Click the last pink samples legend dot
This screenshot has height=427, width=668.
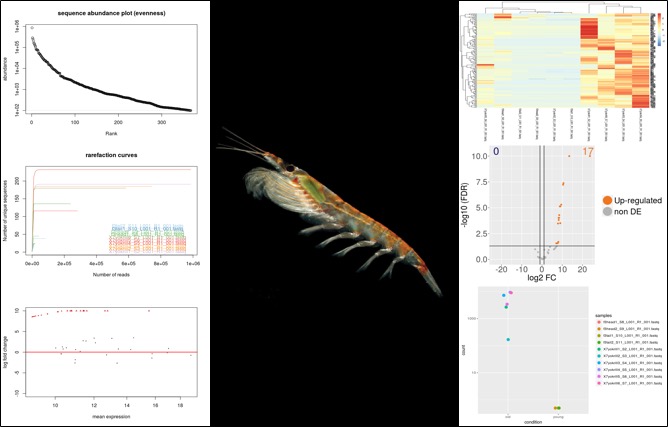pyautogui.click(x=599, y=384)
